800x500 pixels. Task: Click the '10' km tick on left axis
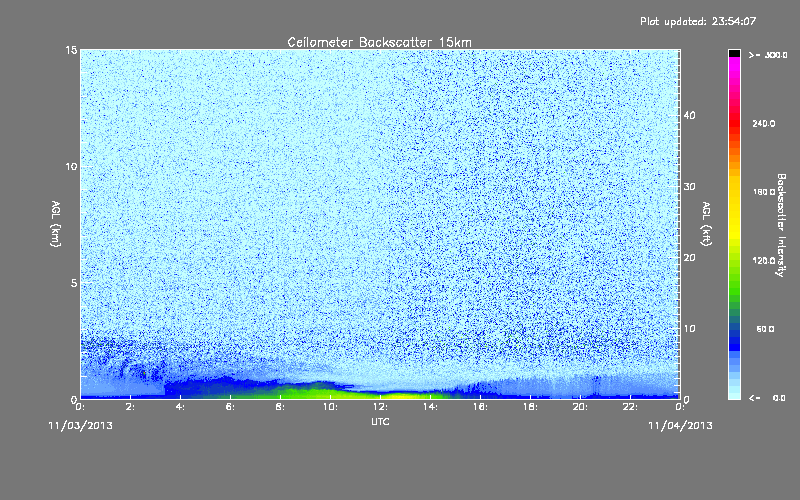pos(71,166)
